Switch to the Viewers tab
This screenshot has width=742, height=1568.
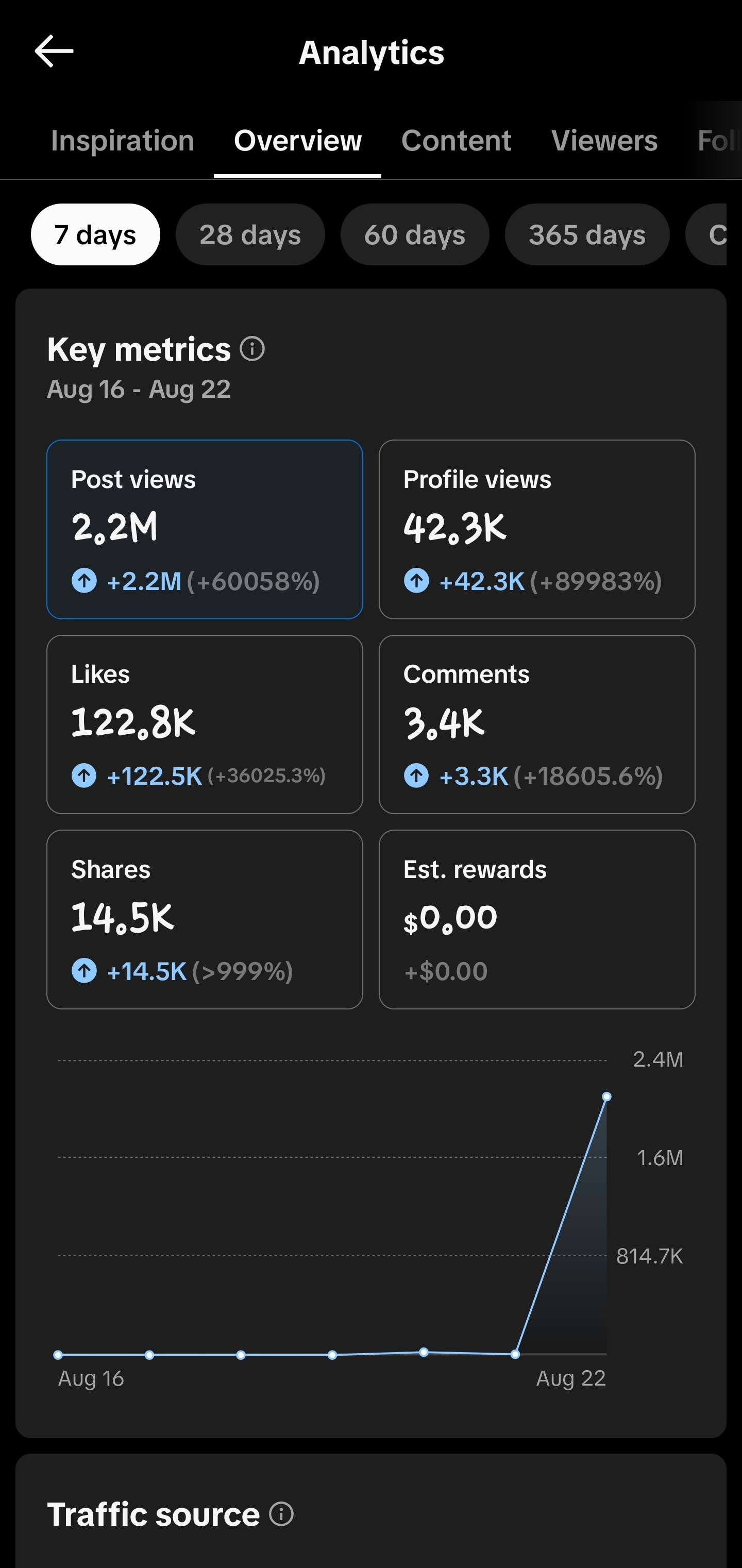tap(604, 141)
